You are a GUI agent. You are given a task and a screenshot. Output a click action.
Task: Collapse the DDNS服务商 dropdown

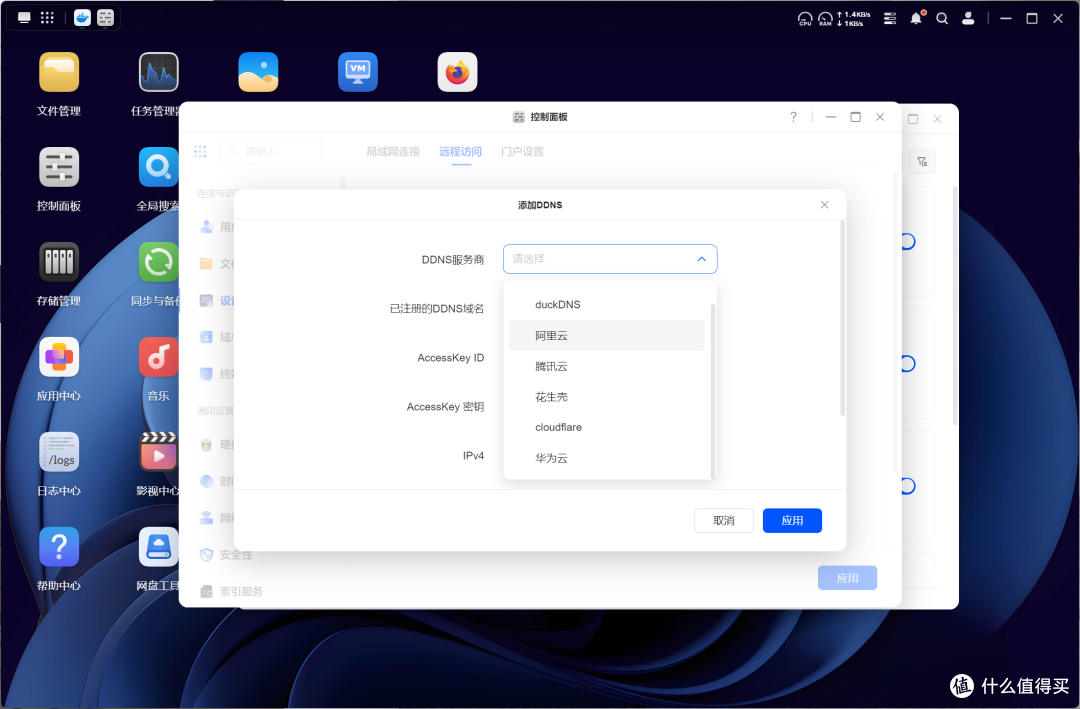701,259
